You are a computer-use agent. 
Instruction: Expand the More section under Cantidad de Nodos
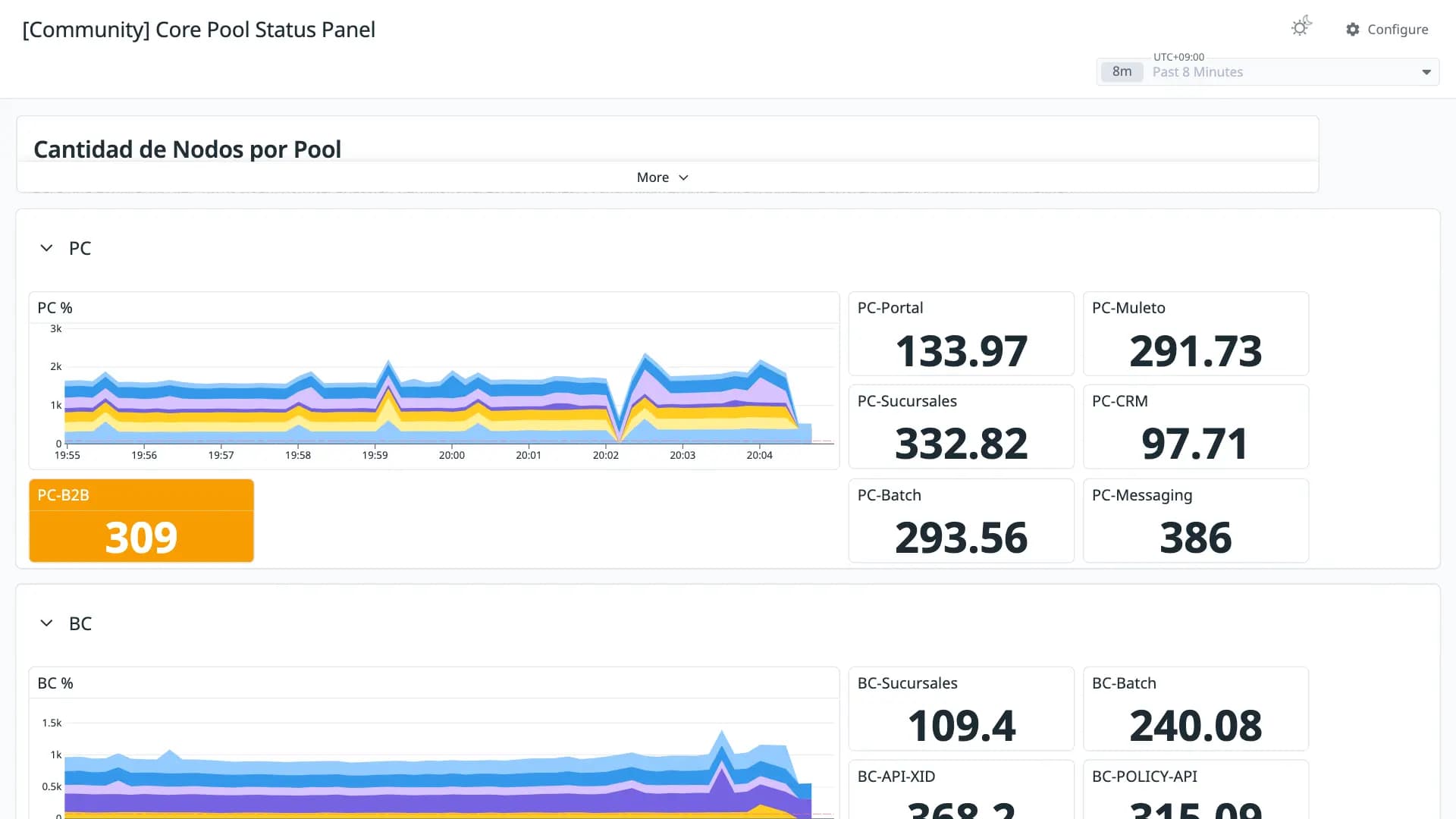tap(663, 177)
